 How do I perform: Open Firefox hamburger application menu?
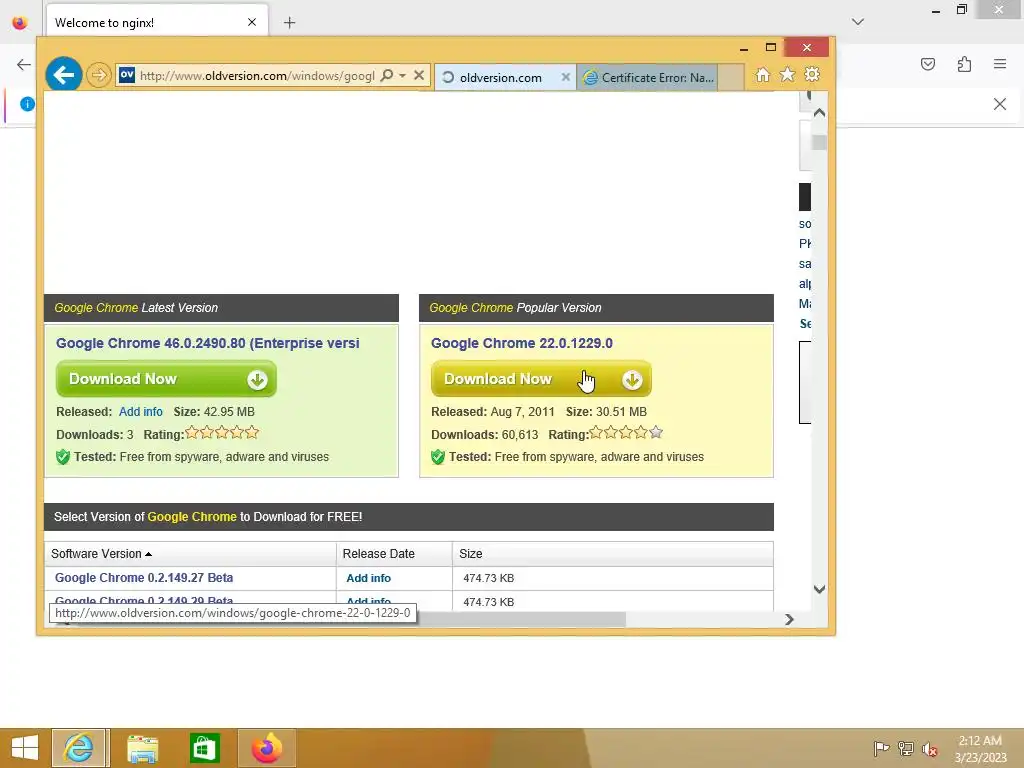1000,64
